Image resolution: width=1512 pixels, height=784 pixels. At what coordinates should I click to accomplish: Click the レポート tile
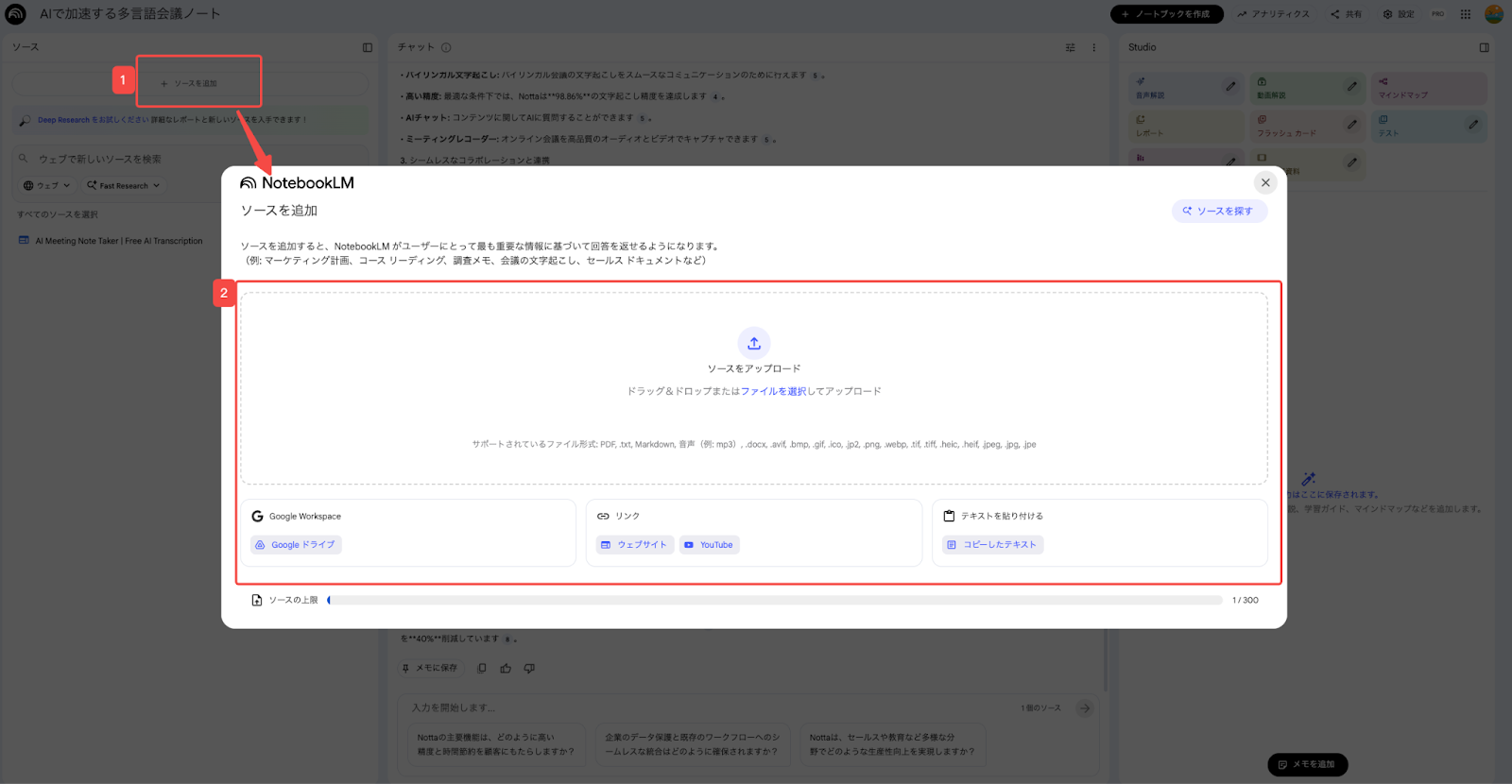(x=1186, y=126)
